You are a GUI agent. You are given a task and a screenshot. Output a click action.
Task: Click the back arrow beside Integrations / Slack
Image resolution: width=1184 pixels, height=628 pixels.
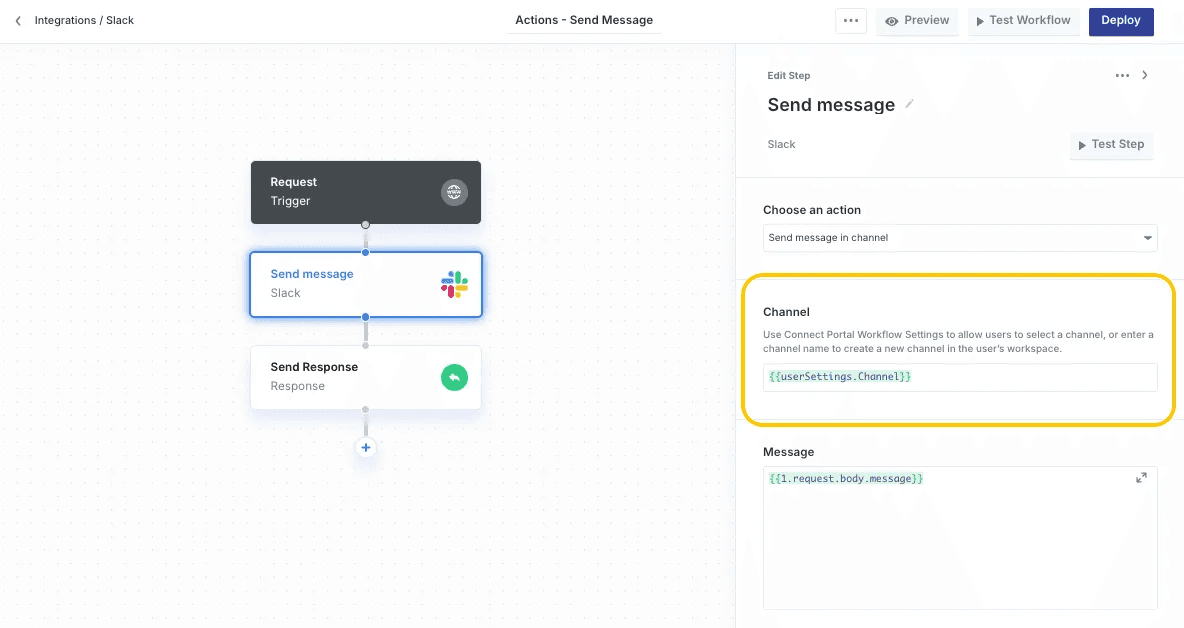point(18,21)
